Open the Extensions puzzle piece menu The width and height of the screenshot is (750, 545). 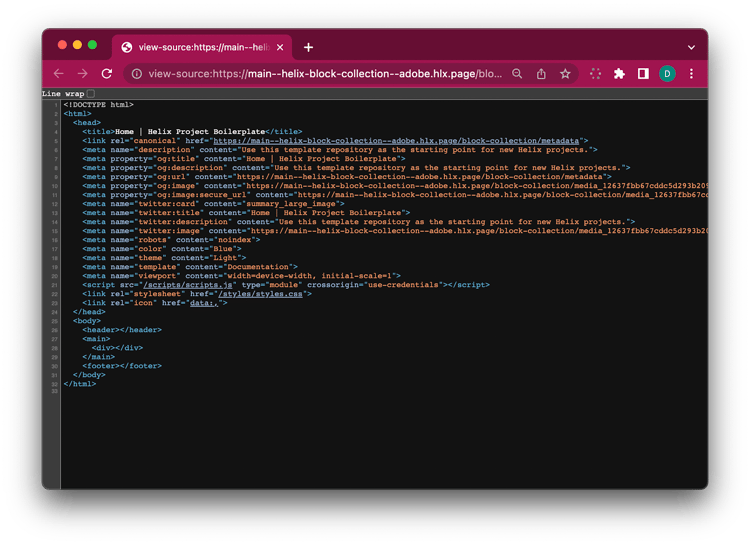click(619, 73)
